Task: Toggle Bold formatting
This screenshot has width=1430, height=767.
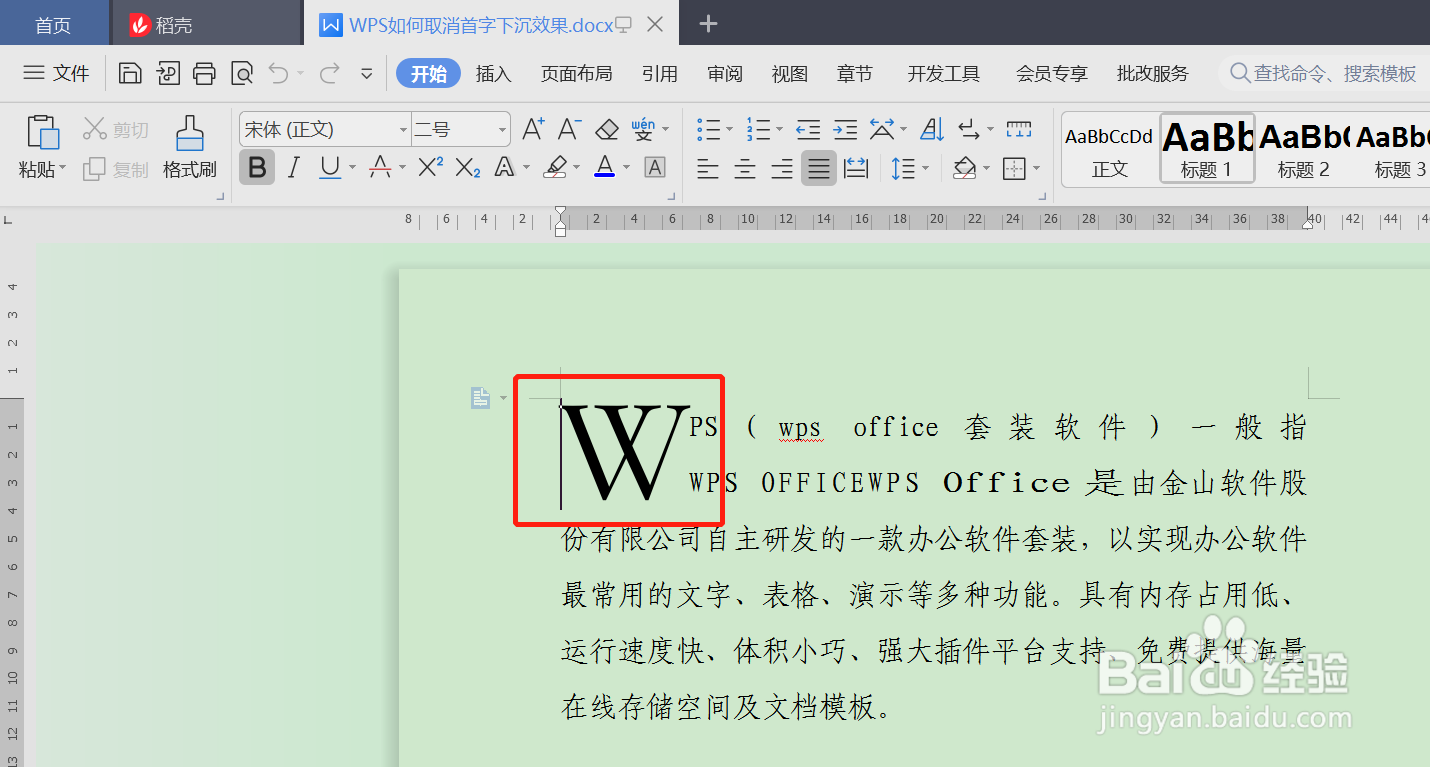Action: [x=257, y=168]
